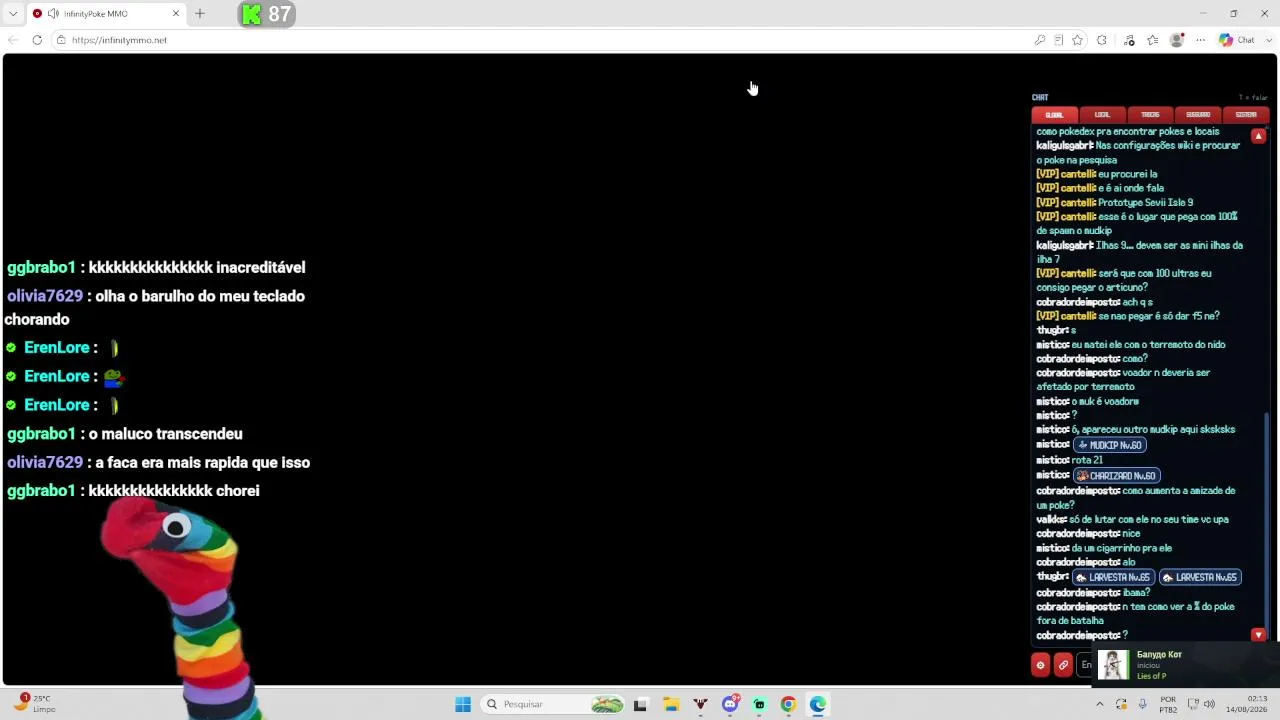Open the fourth chat tab, Sussurro

[1198, 115]
